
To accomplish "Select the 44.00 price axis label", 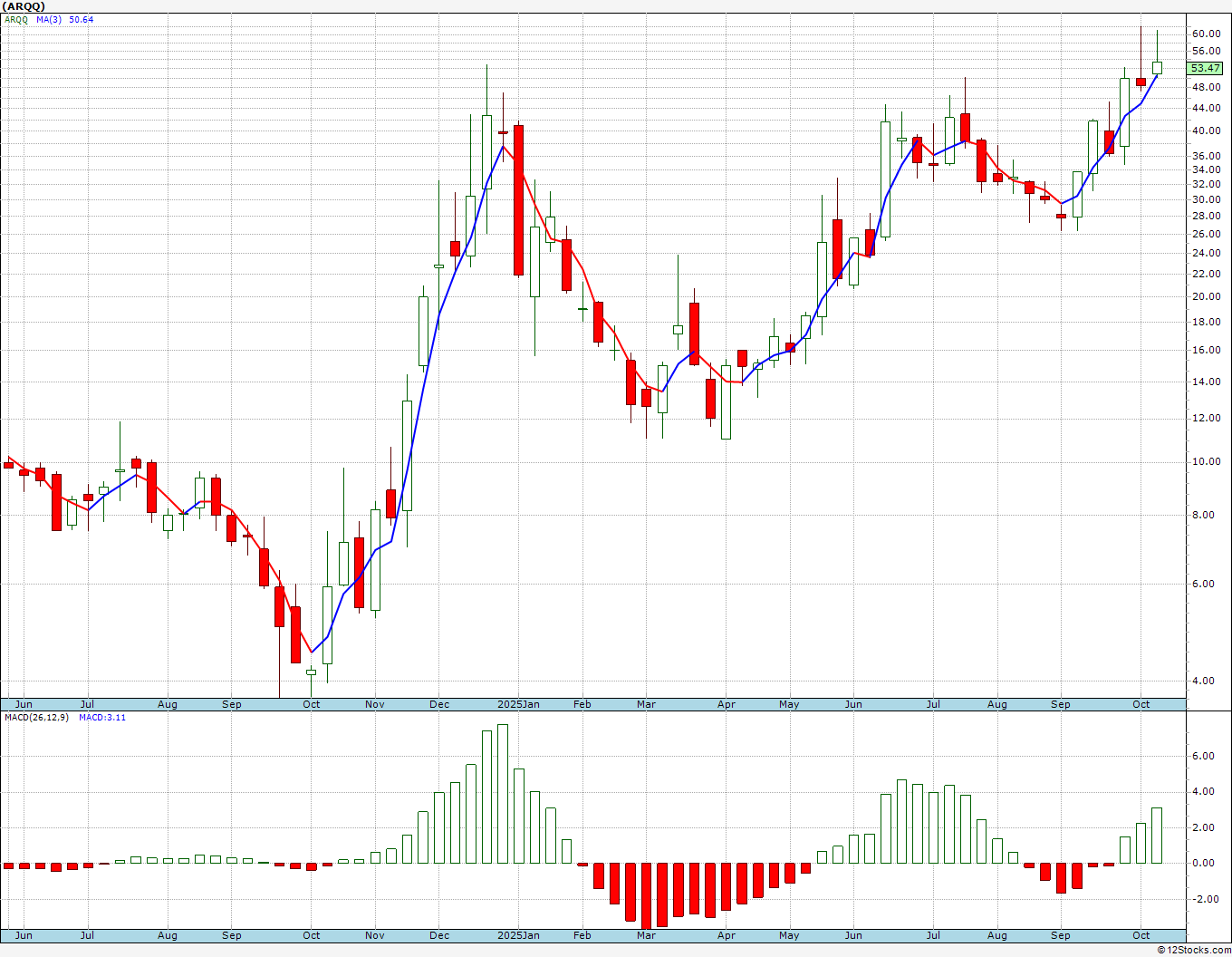I will point(1206,108).
